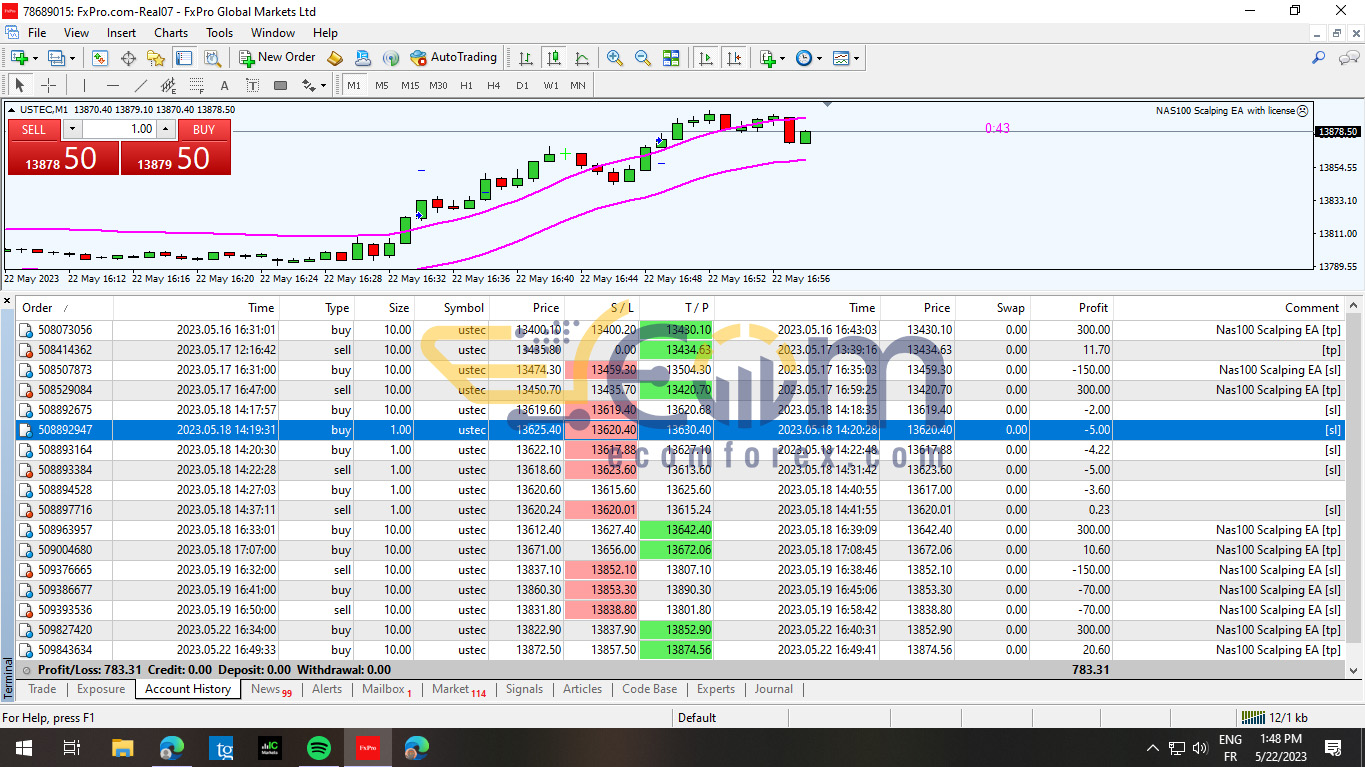
Task: Expand the Profiles dropdown arrow
Action: point(72,58)
